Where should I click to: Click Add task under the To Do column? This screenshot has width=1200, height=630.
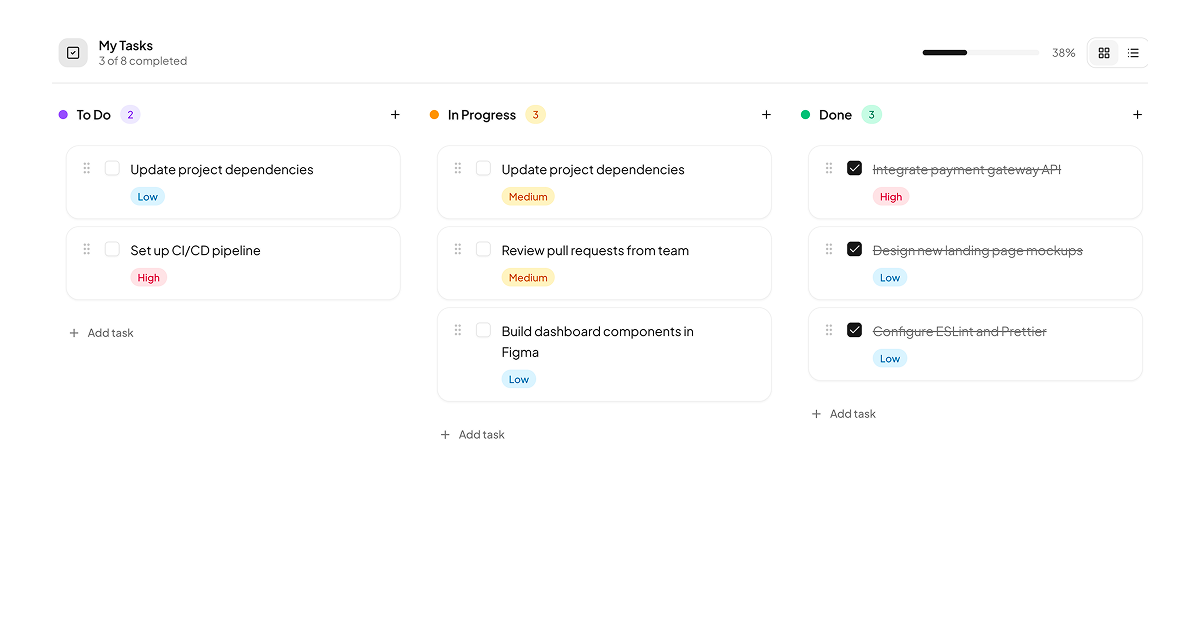point(101,332)
